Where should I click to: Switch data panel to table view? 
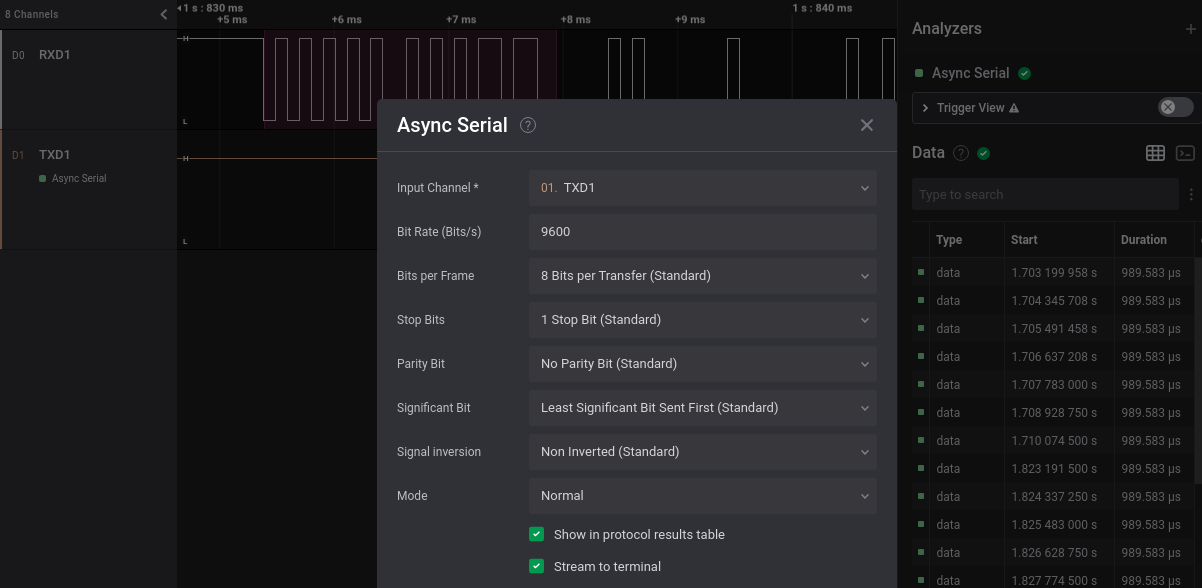coord(1155,153)
